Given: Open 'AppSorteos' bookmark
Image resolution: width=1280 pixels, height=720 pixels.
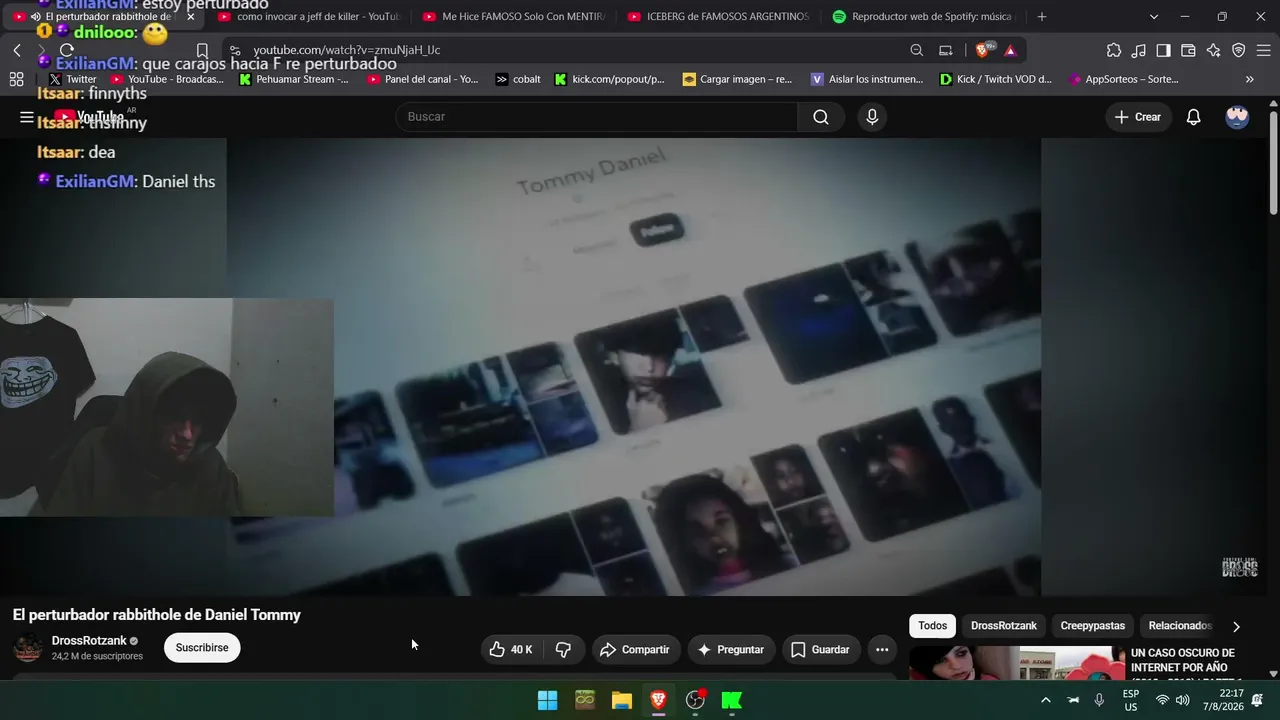Looking at the screenshot, I should (1124, 79).
